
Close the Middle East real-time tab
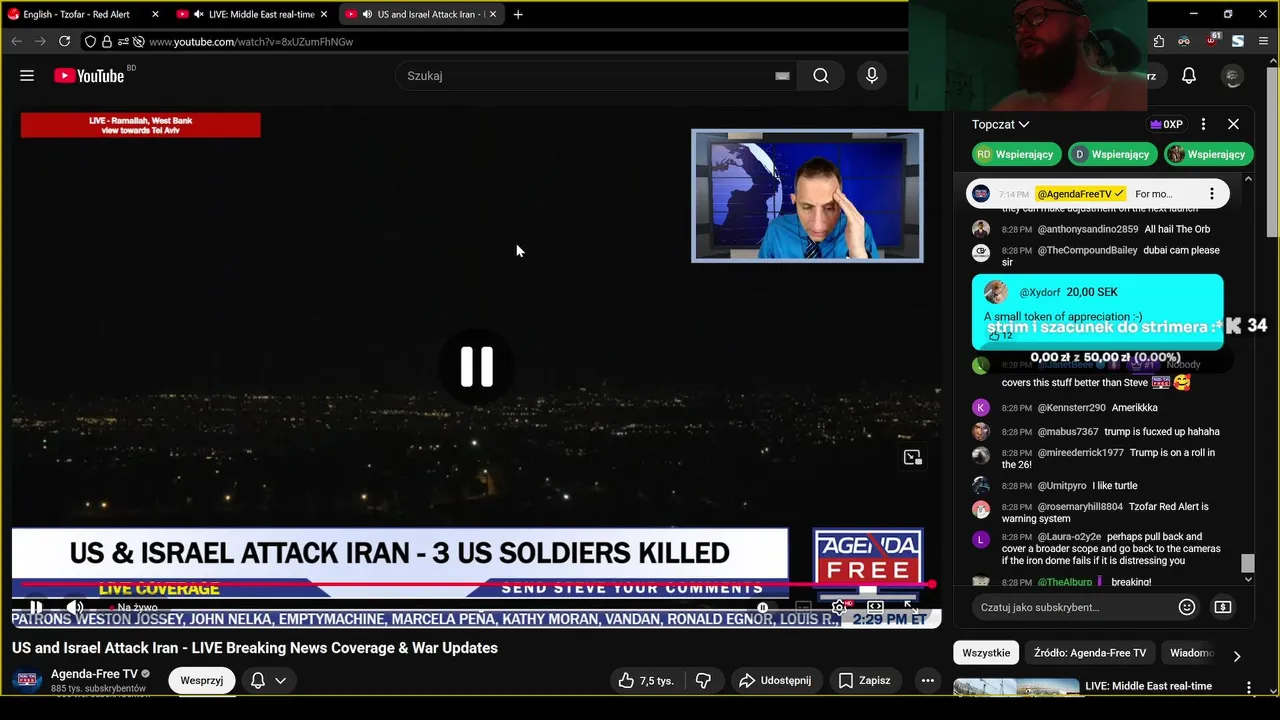tap(324, 14)
